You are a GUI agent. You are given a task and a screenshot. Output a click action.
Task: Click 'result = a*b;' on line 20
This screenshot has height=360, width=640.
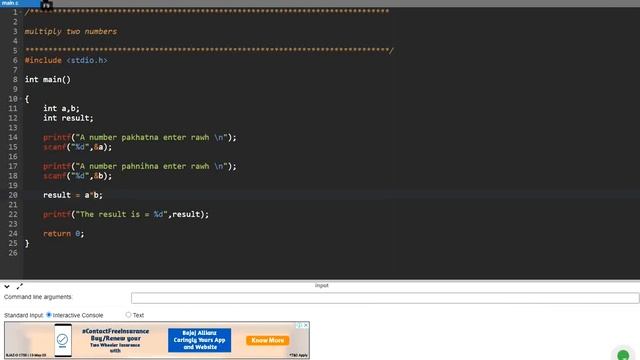tap(73, 195)
